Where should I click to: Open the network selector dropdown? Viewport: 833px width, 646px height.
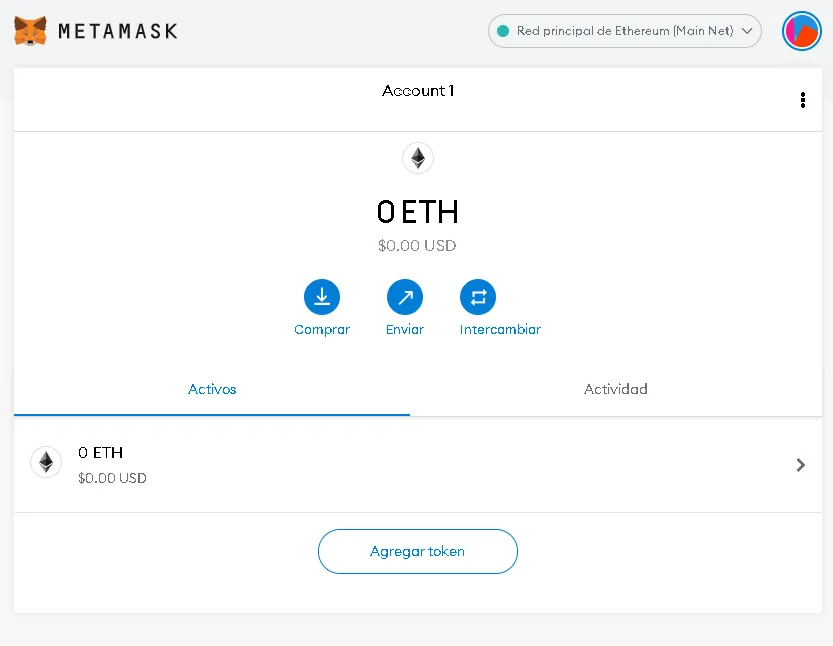625,31
